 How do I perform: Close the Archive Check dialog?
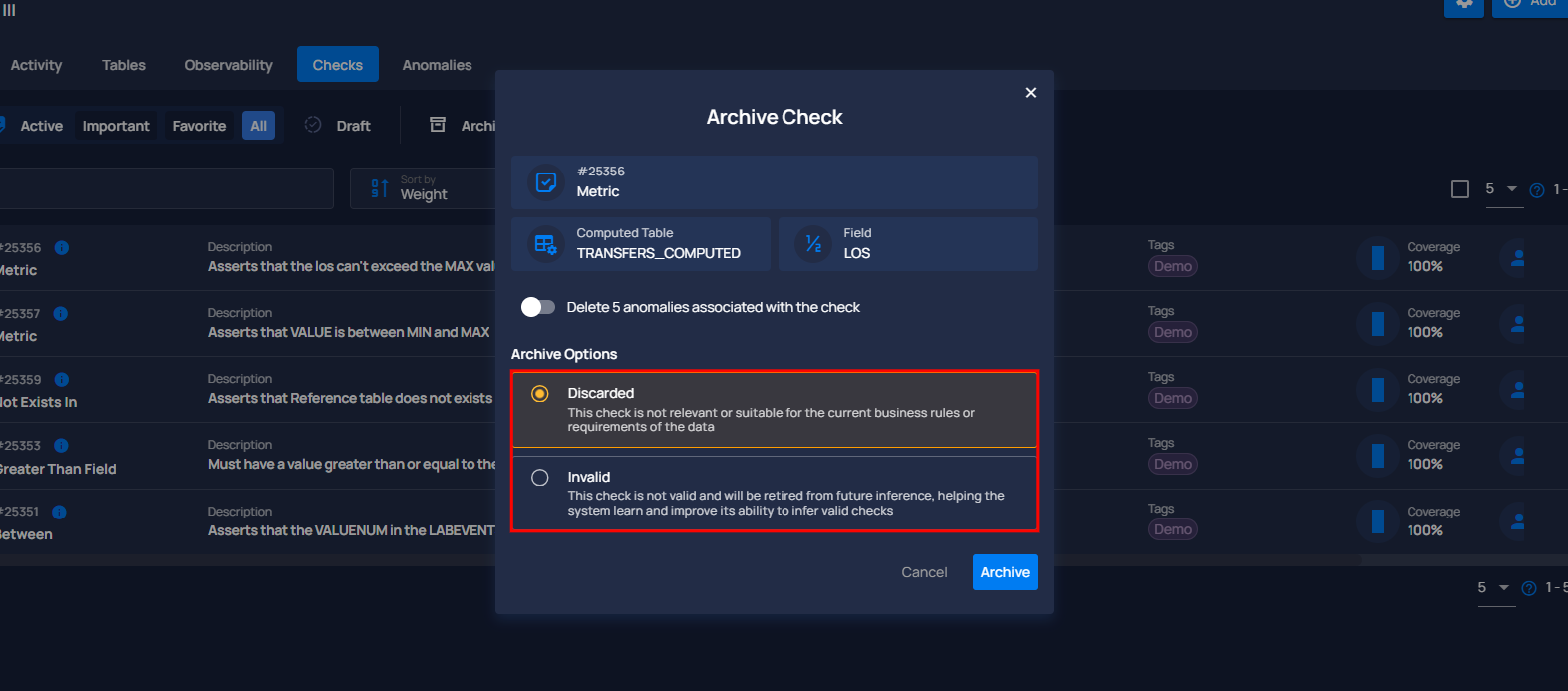tap(1031, 93)
